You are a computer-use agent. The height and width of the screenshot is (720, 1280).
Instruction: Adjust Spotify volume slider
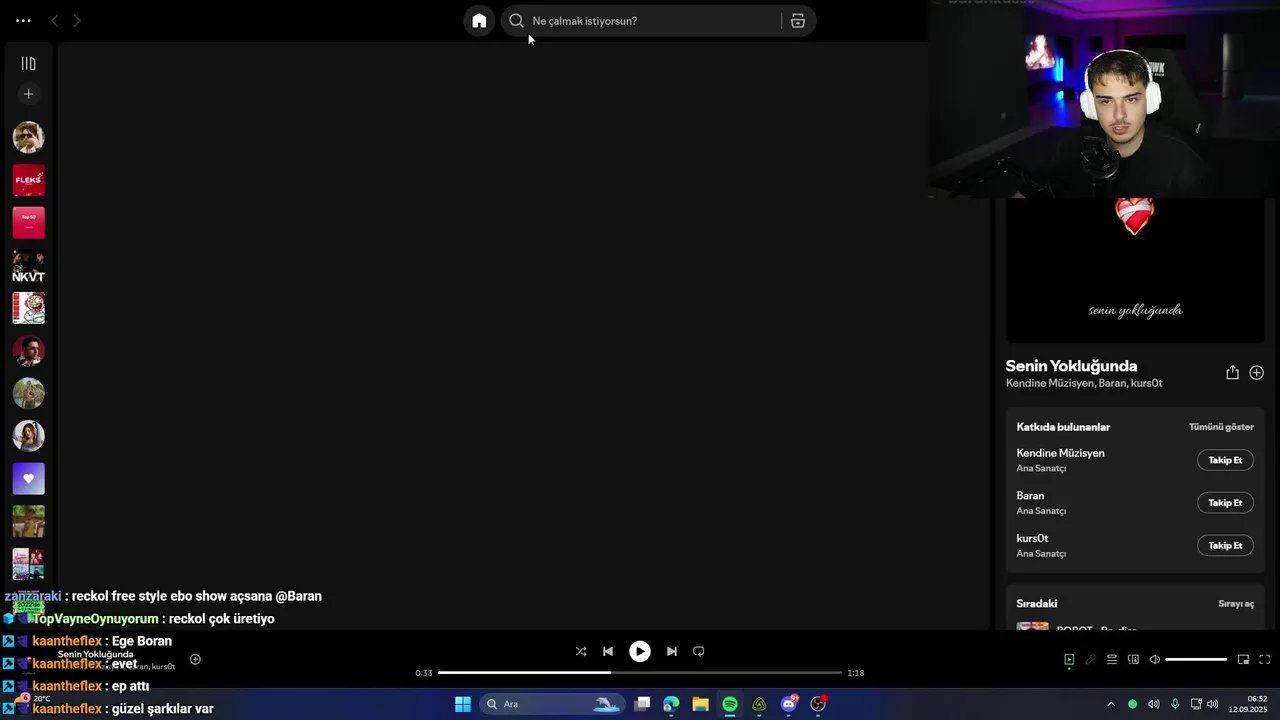pyautogui.click(x=1196, y=660)
